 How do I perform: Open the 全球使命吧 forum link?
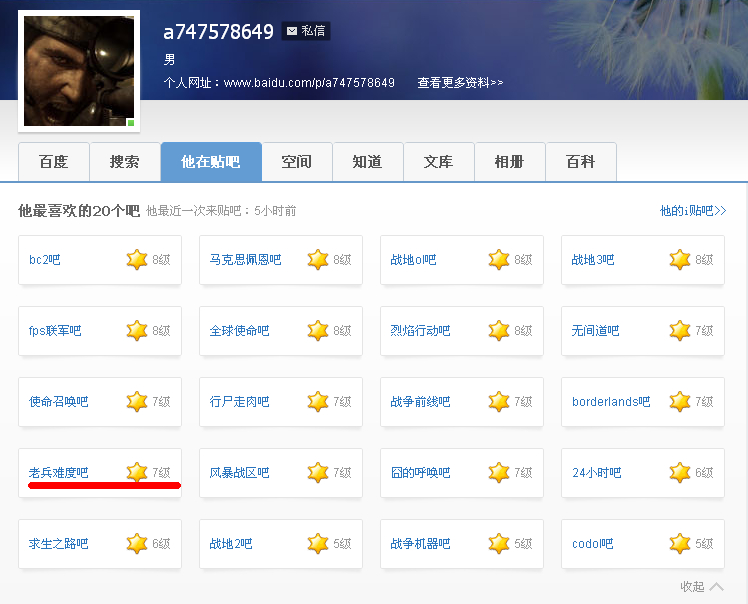point(239,331)
